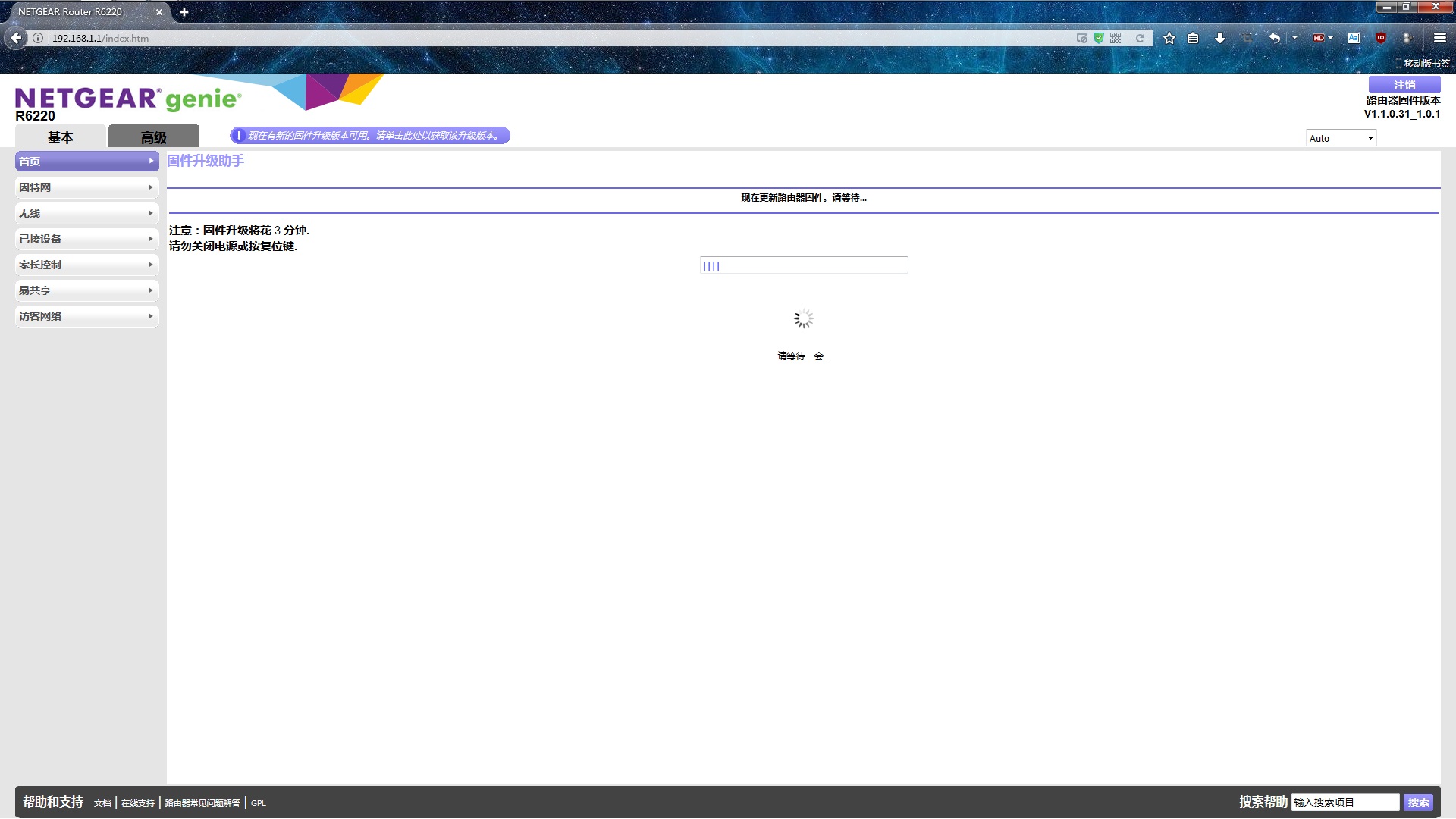Bookmark this page with the star icon

tap(1169, 38)
